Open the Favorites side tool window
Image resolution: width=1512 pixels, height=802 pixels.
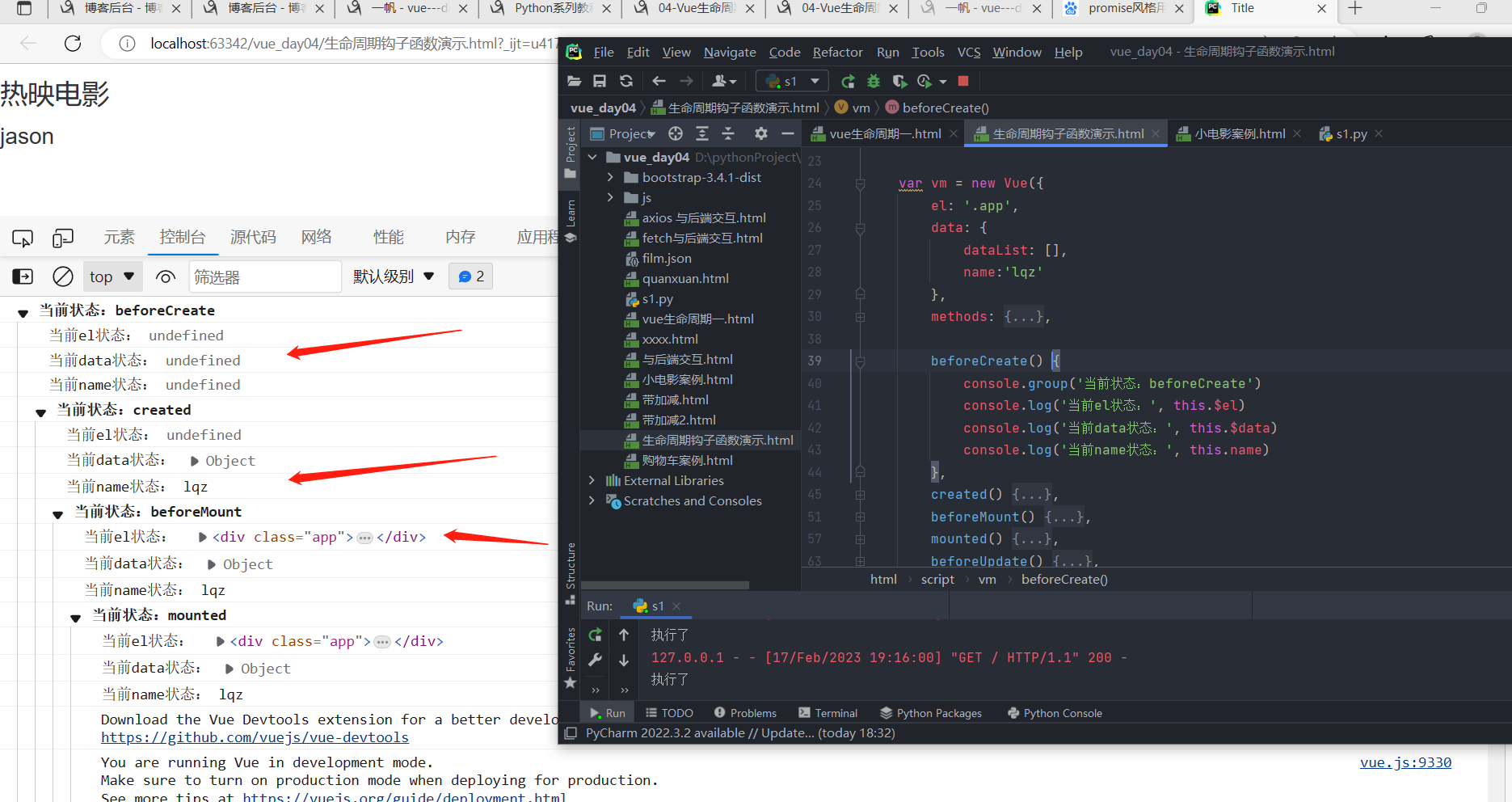point(571,657)
